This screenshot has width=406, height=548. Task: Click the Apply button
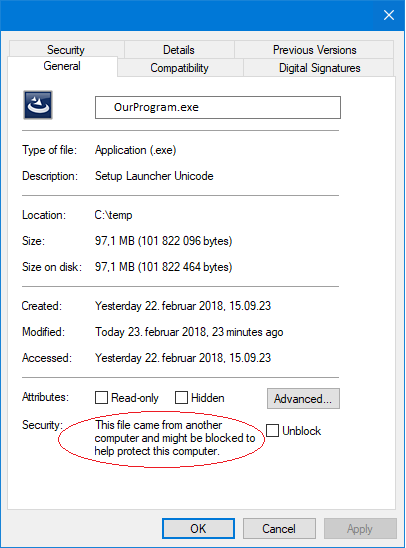coord(360,528)
